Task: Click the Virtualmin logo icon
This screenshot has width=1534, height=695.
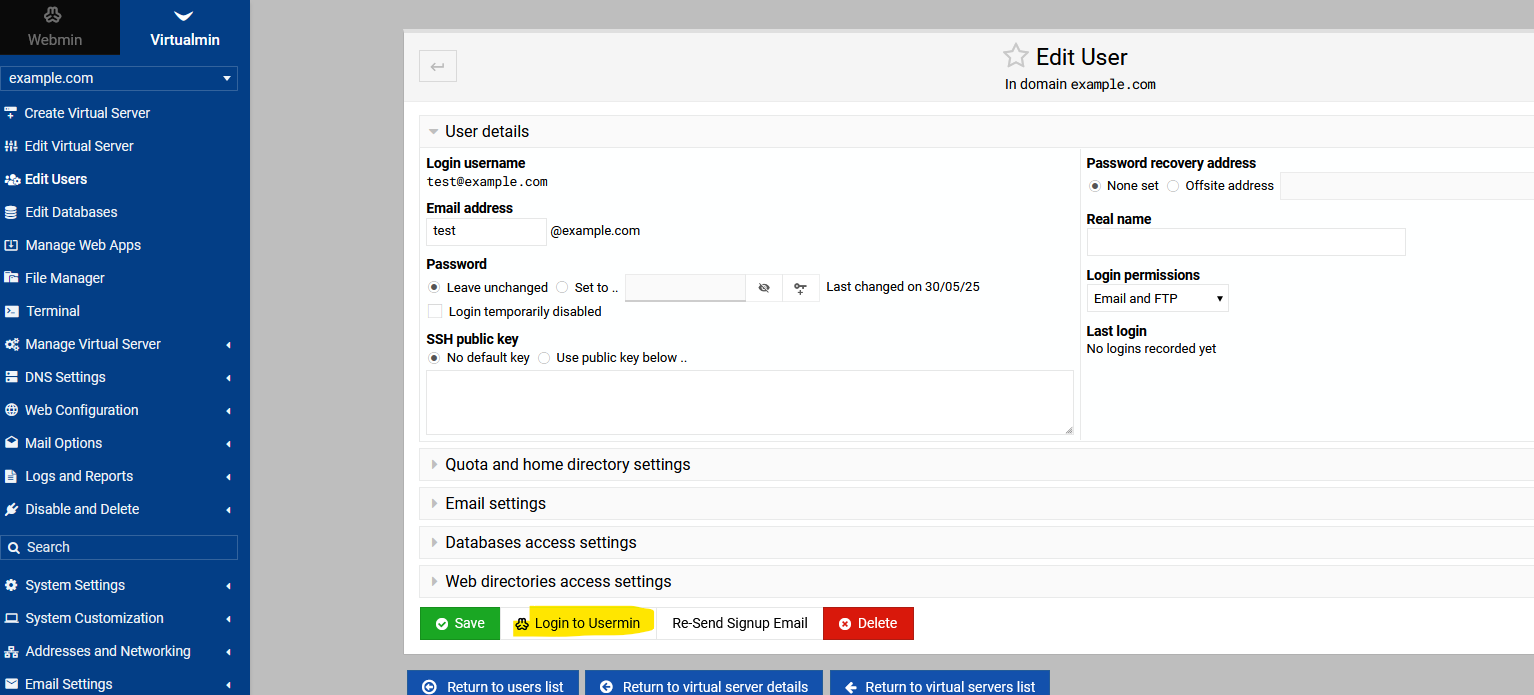Action: click(184, 15)
